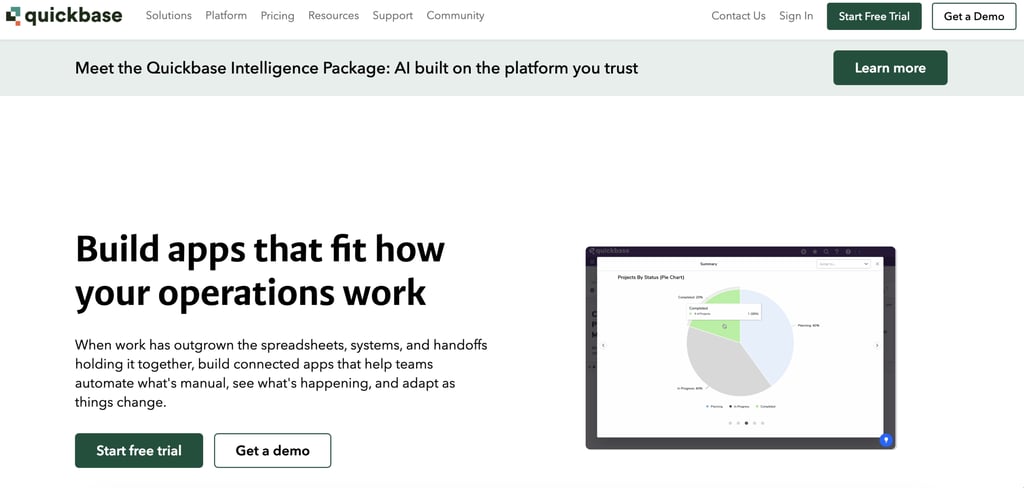
Task: Click the Planning legend entry below the chart
Action: pos(715,406)
